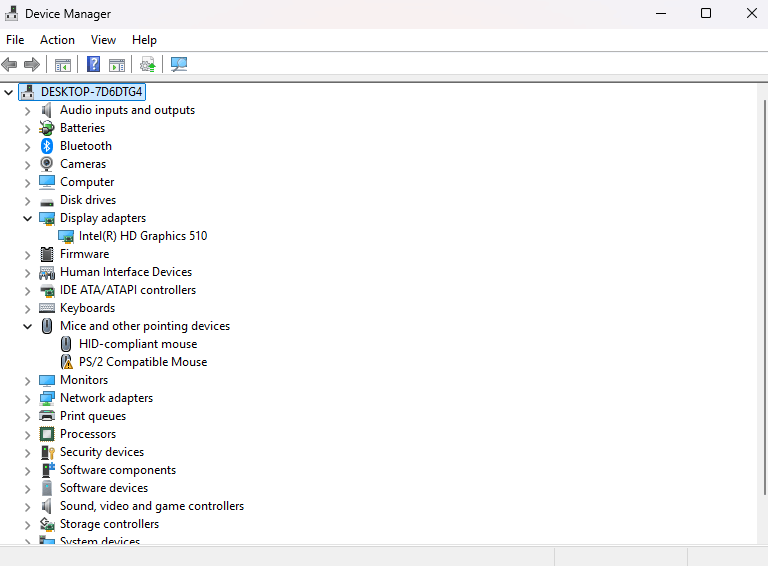Click the Update device driver toolbar icon
The height and width of the screenshot is (566, 768).
coord(147,64)
